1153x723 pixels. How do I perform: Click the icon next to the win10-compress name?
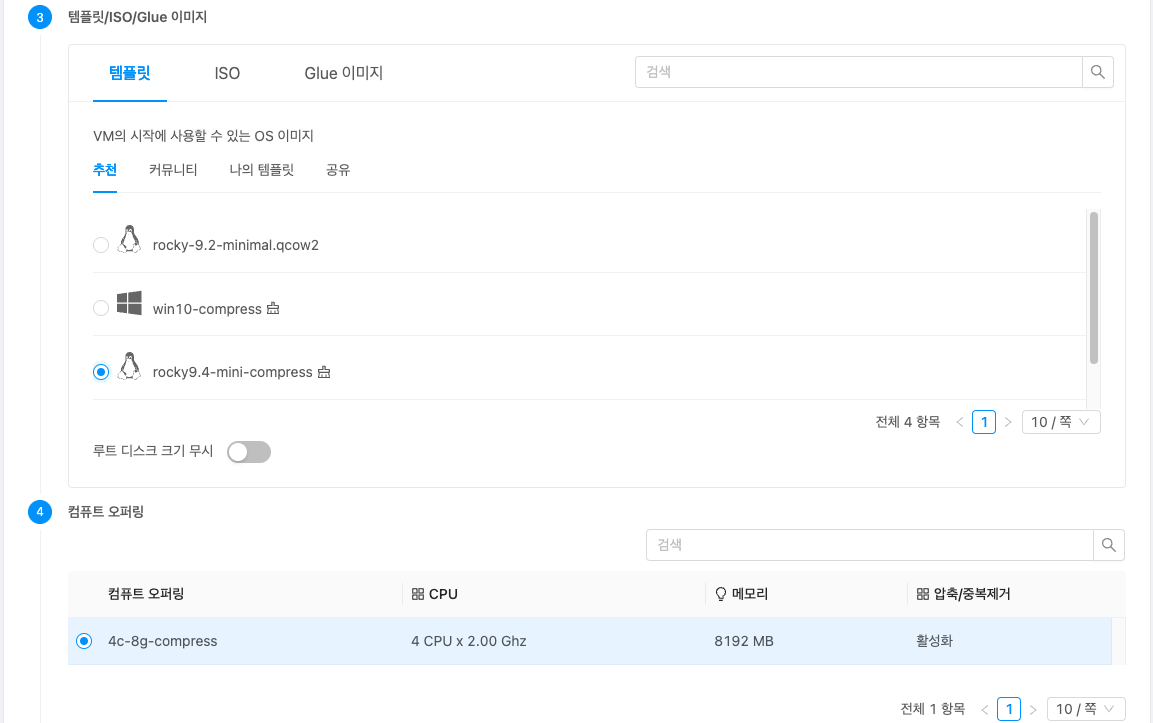273,309
